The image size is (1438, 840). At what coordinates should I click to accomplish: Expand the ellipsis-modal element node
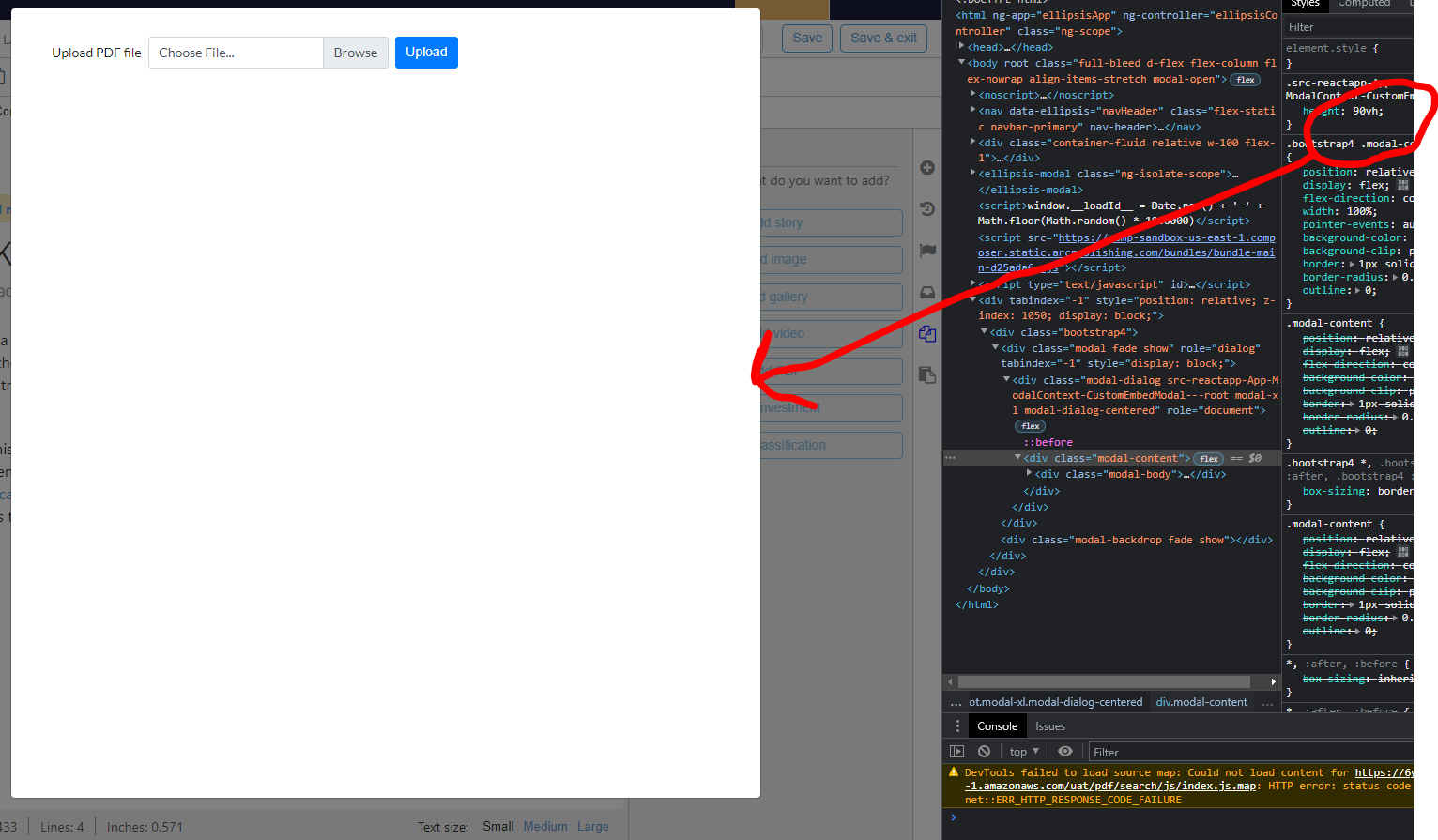972,173
